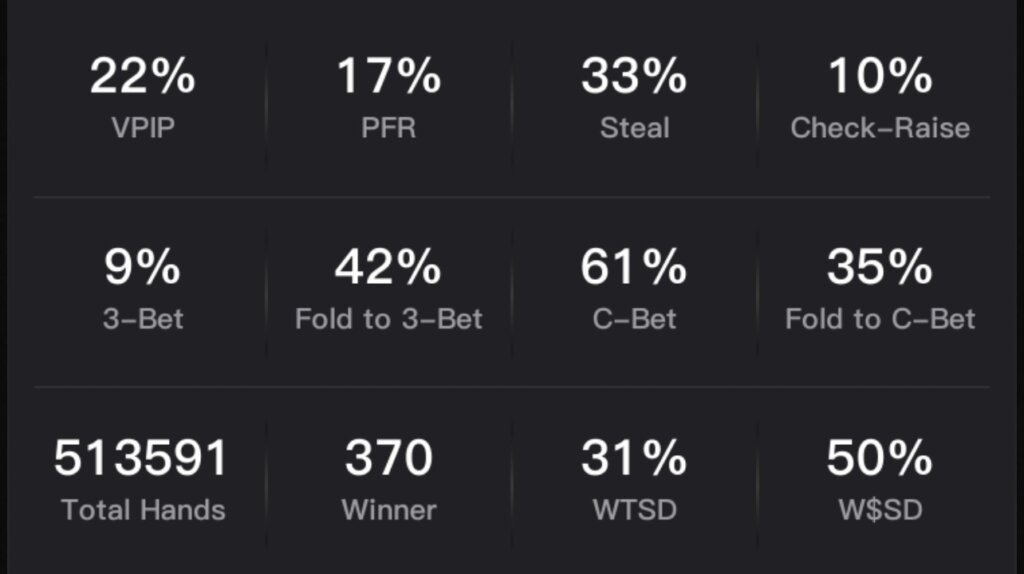1024x574 pixels.
Task: Select the 17% PFR percentage value
Action: click(388, 77)
